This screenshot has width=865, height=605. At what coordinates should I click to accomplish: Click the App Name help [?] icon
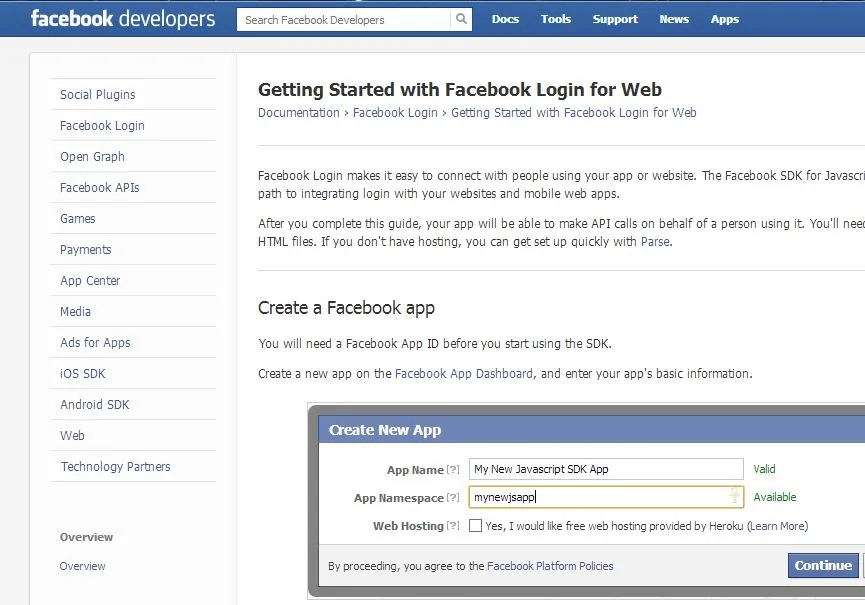453,469
